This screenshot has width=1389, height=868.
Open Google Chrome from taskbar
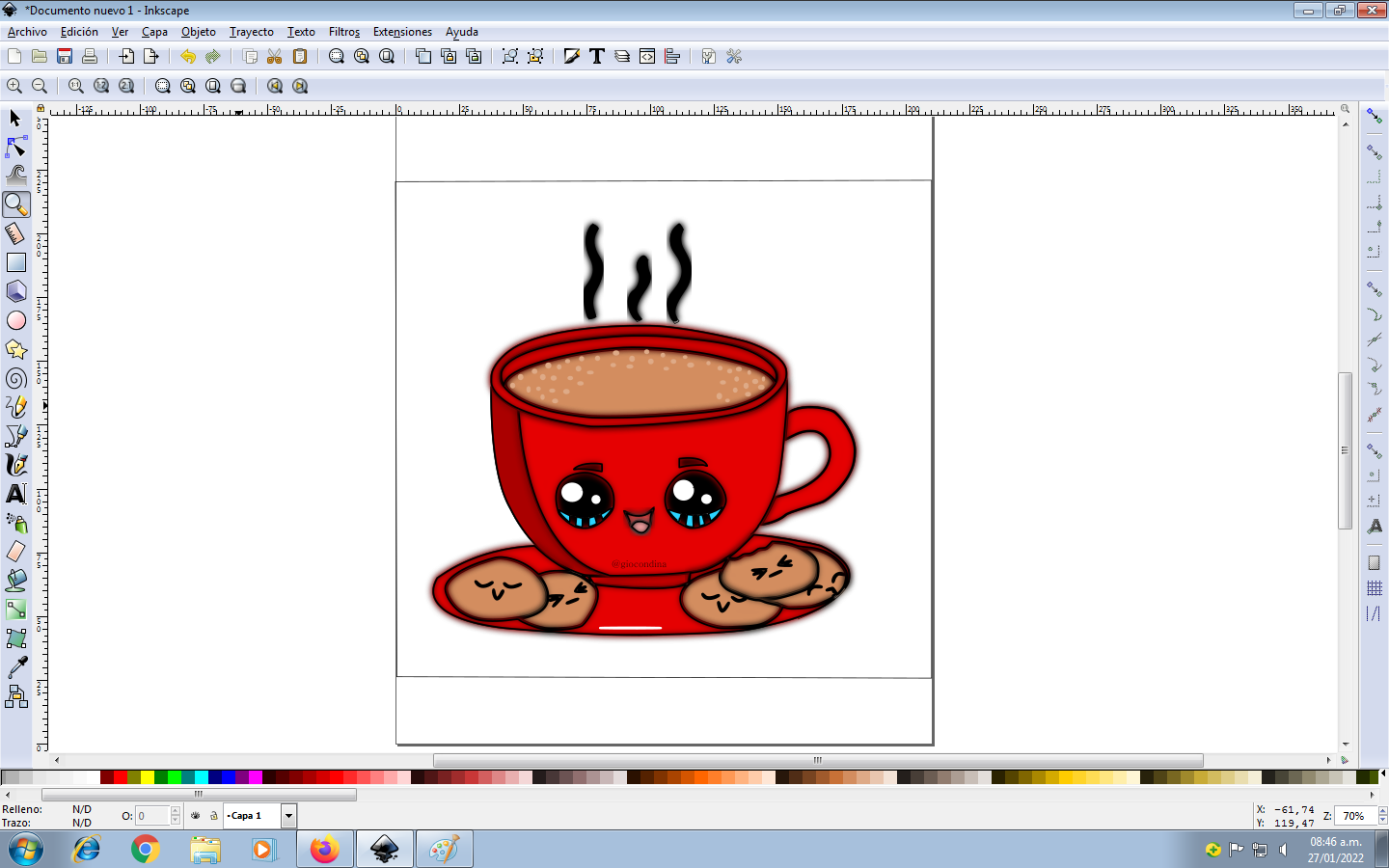[x=146, y=850]
